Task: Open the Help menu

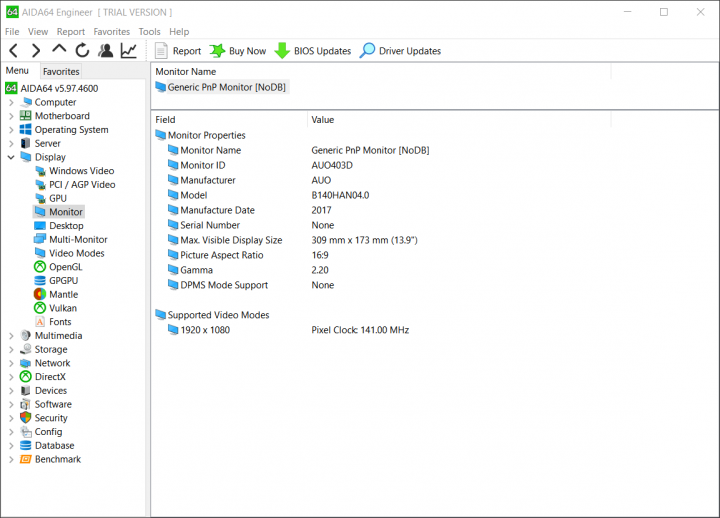Action: tap(179, 32)
